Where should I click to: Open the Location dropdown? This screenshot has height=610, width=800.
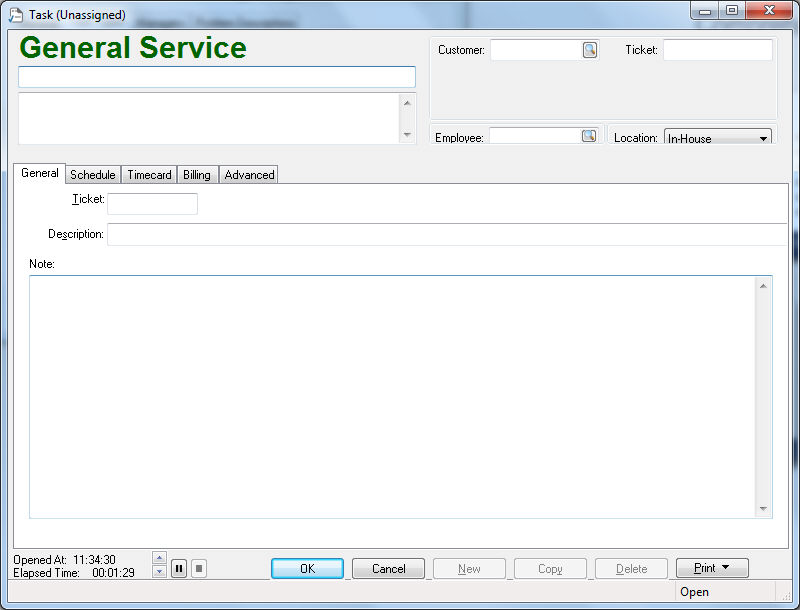pyautogui.click(x=765, y=137)
